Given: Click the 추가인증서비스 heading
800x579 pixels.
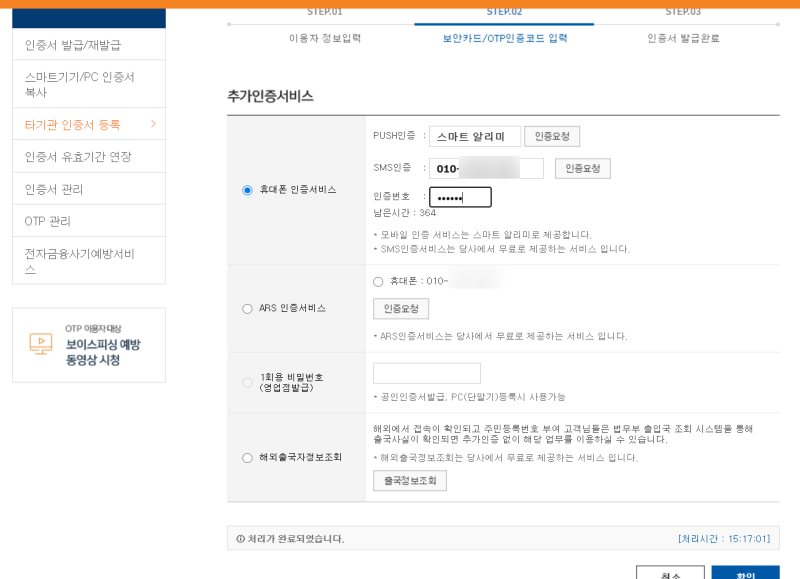Looking at the screenshot, I should click(x=270, y=96).
